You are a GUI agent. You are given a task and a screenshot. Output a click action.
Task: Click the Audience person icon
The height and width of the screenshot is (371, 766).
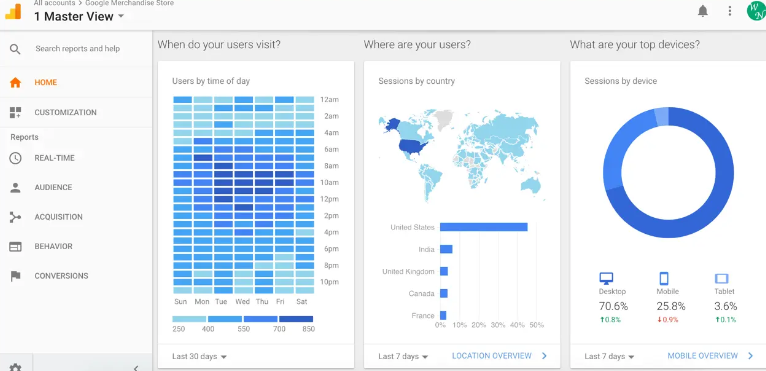coord(16,188)
